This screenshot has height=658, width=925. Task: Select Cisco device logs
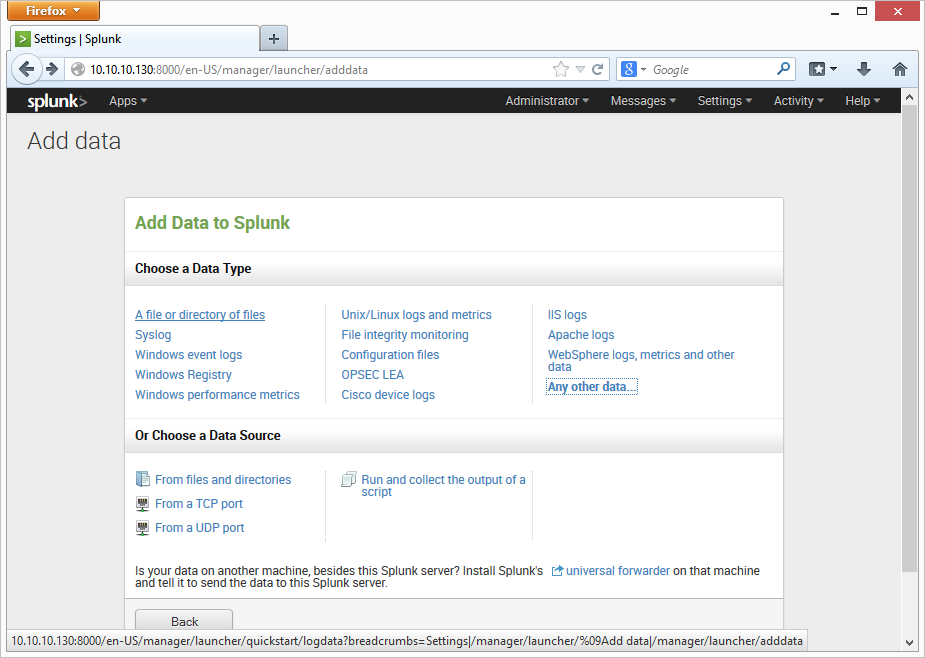point(388,395)
